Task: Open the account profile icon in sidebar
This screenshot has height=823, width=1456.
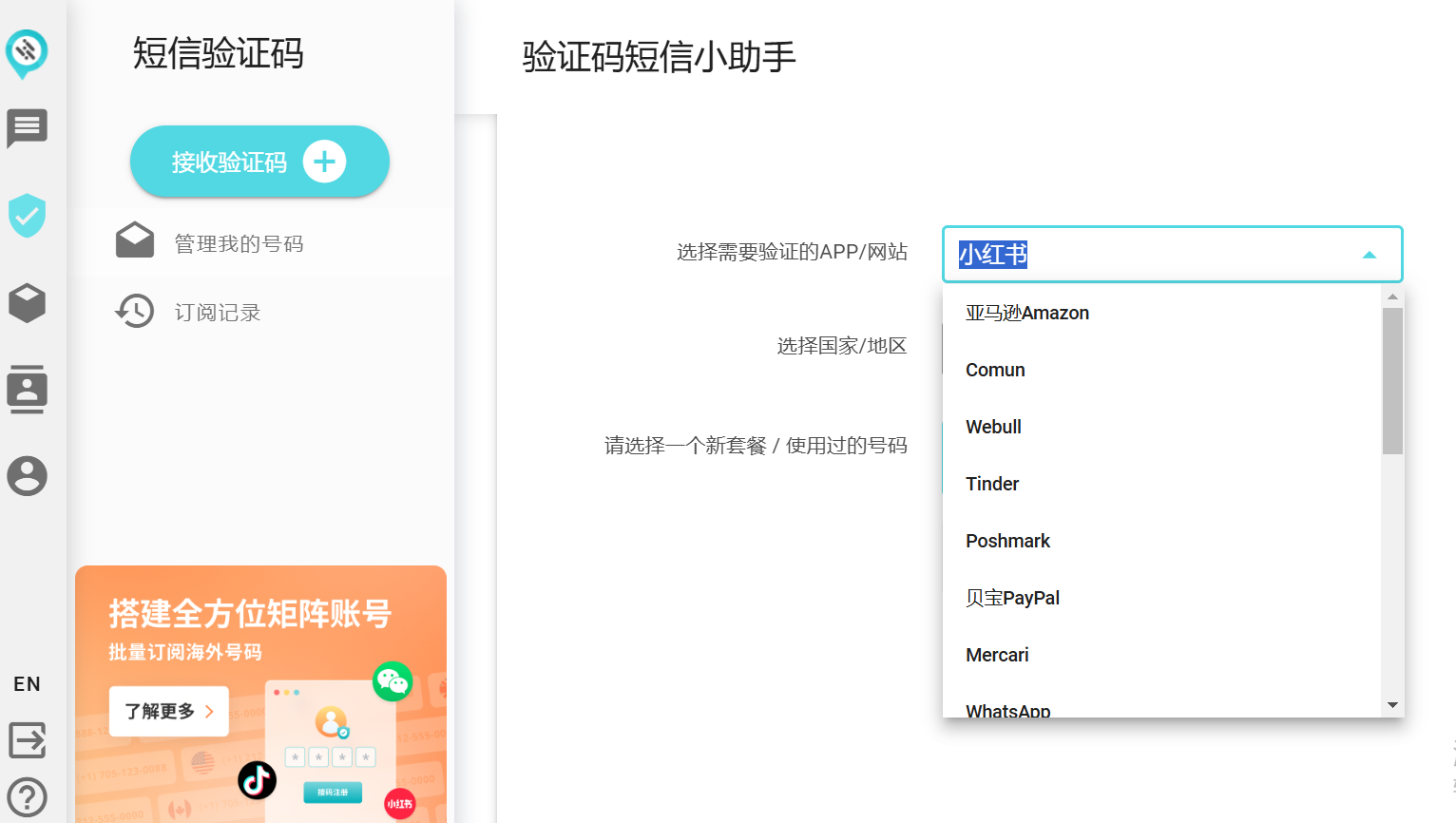Action: coord(27,476)
